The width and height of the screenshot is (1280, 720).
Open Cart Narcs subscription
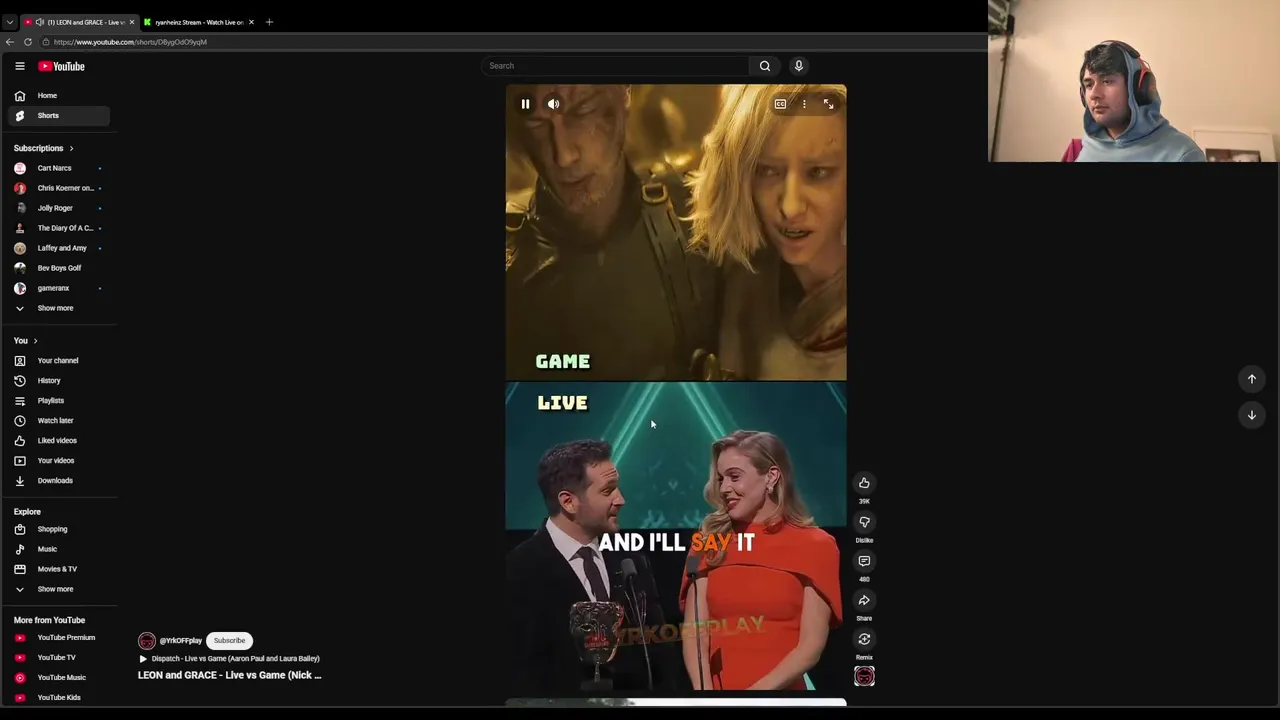59,168
